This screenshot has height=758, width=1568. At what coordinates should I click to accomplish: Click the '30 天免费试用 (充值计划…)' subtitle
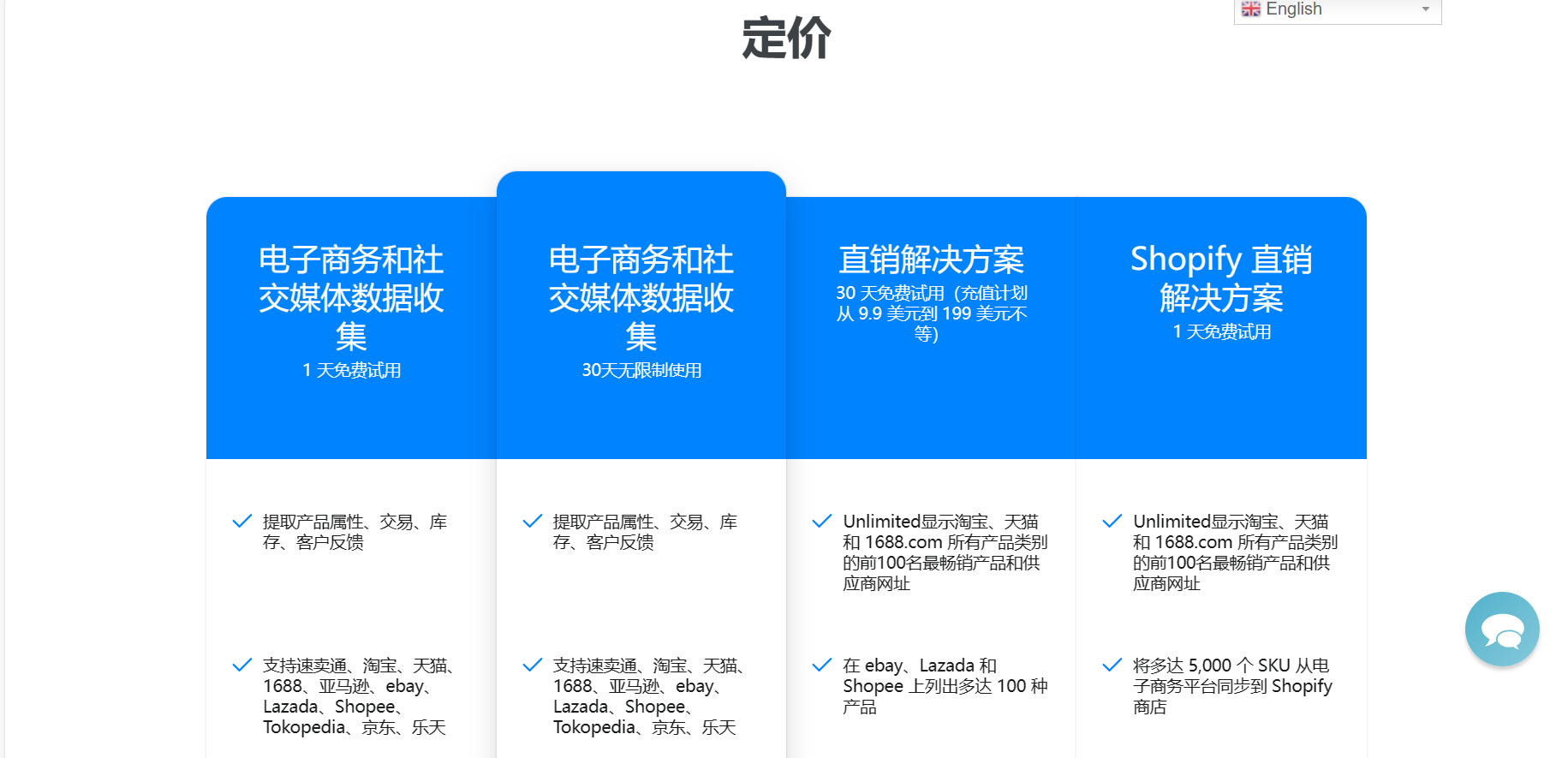[x=932, y=313]
